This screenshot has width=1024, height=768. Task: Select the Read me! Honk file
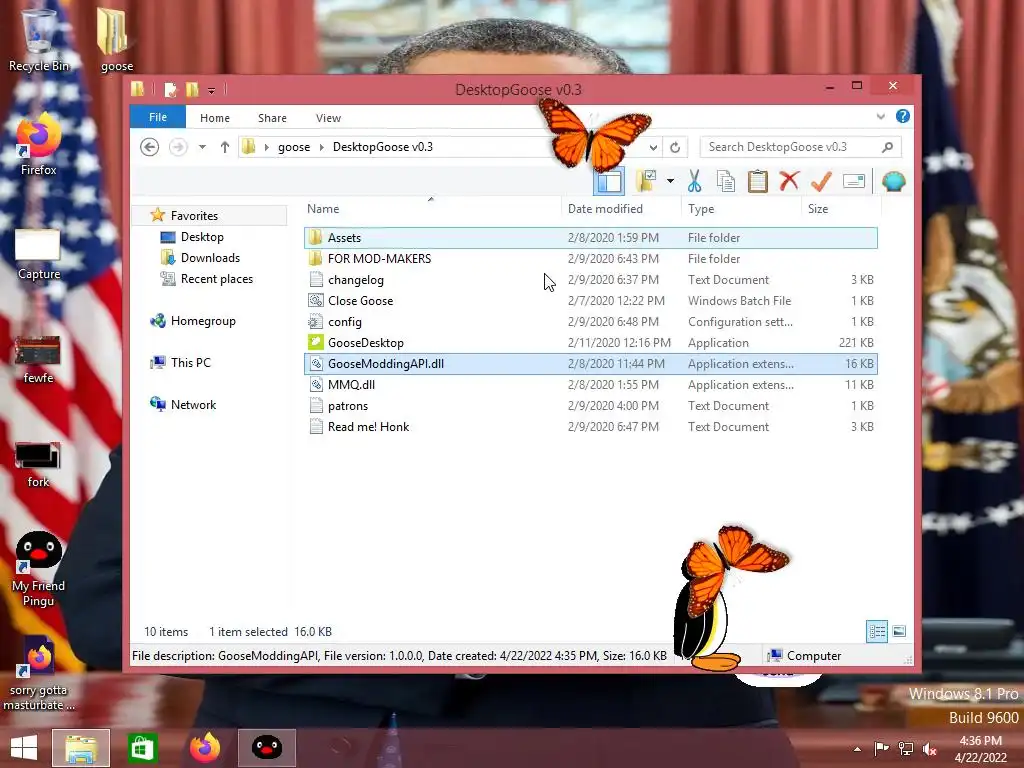pyautogui.click(x=590, y=426)
